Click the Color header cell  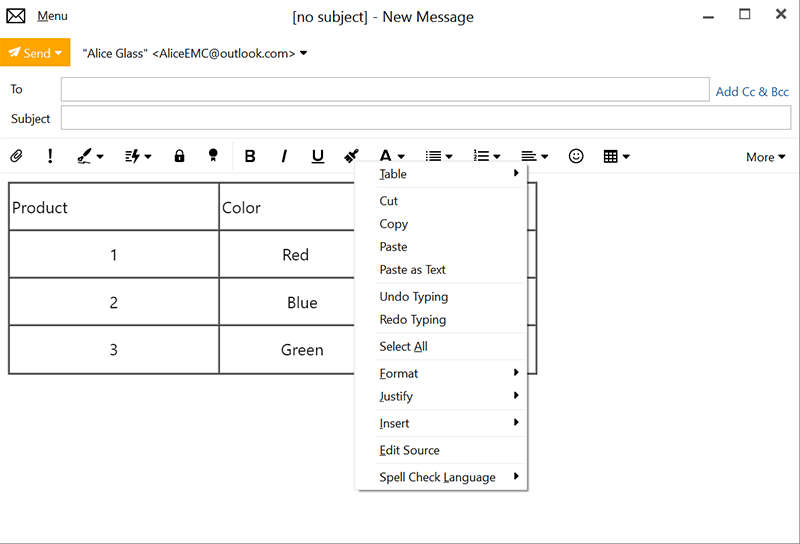[x=287, y=207]
